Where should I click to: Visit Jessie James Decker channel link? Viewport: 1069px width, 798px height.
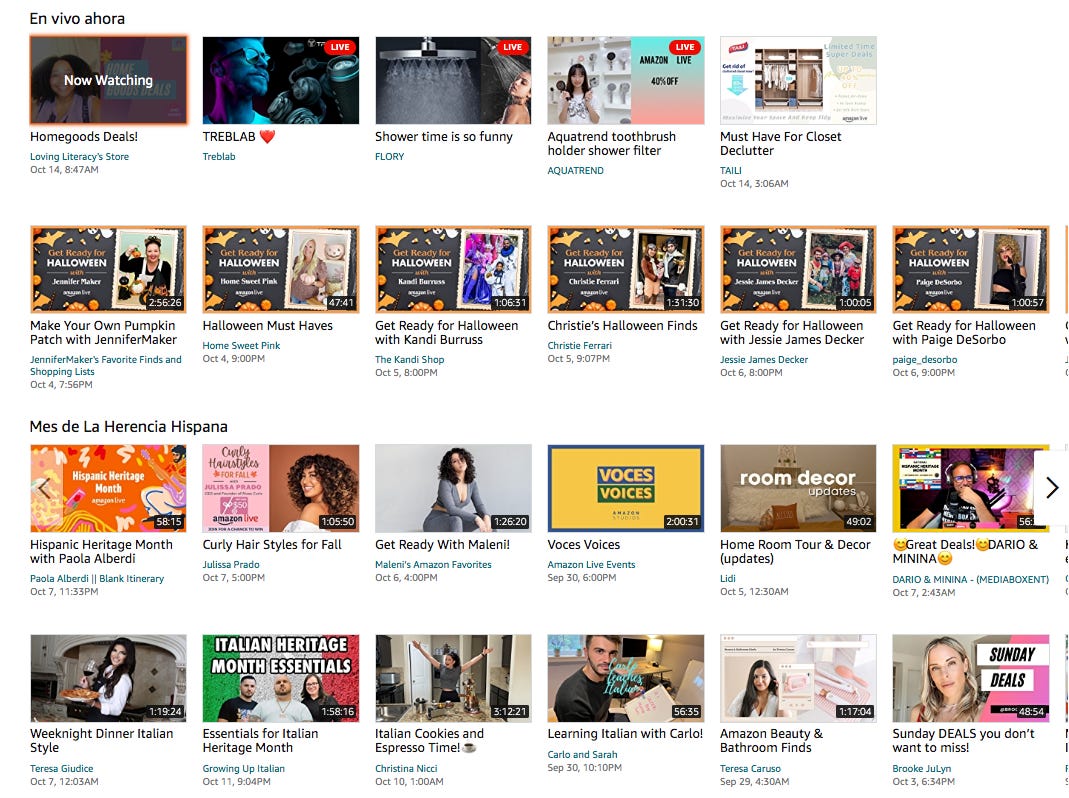pos(764,359)
